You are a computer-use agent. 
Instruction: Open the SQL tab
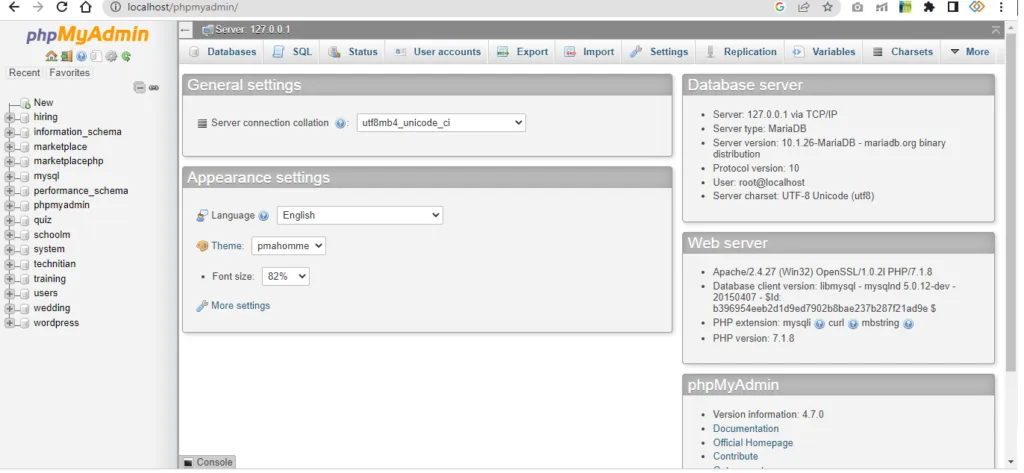click(x=293, y=52)
